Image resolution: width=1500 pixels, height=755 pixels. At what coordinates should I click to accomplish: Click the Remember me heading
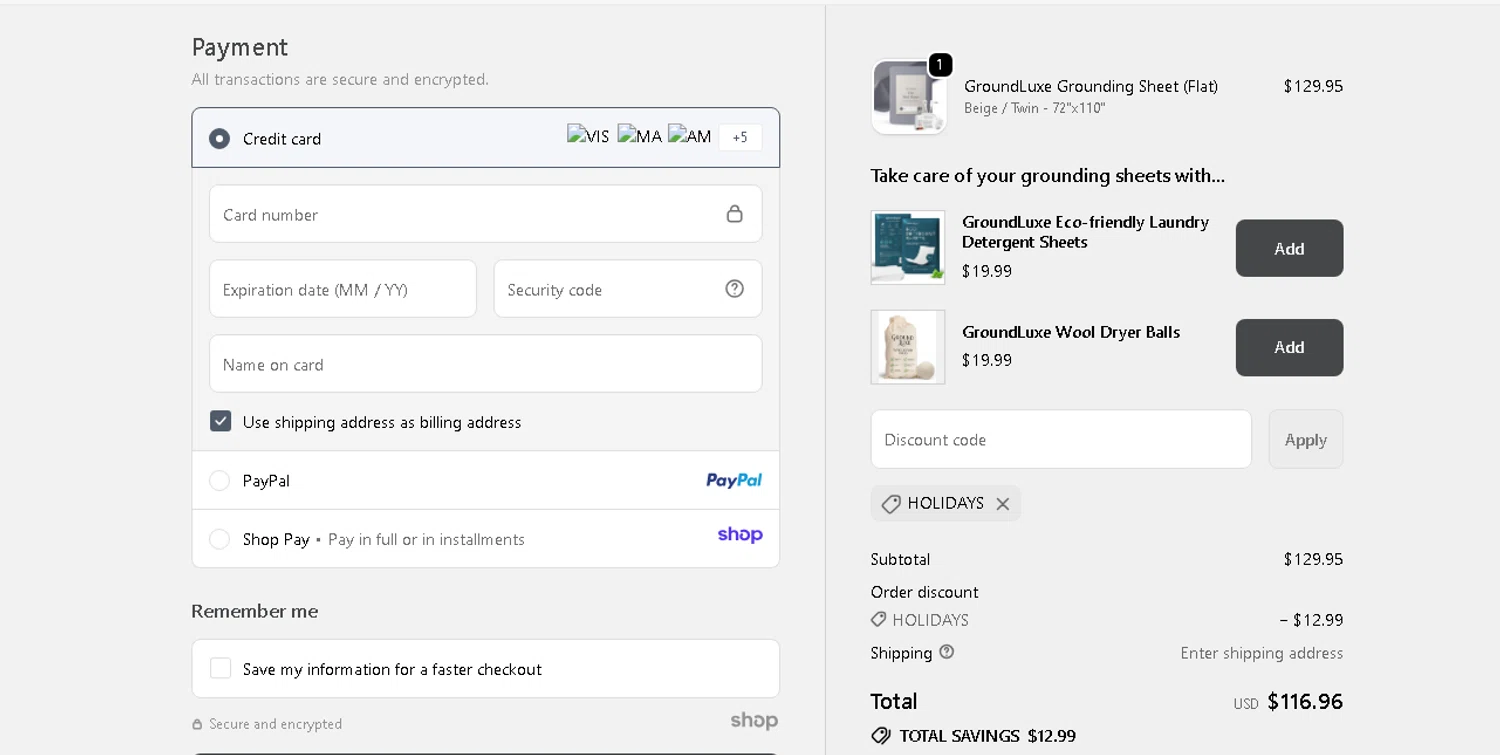click(x=255, y=611)
